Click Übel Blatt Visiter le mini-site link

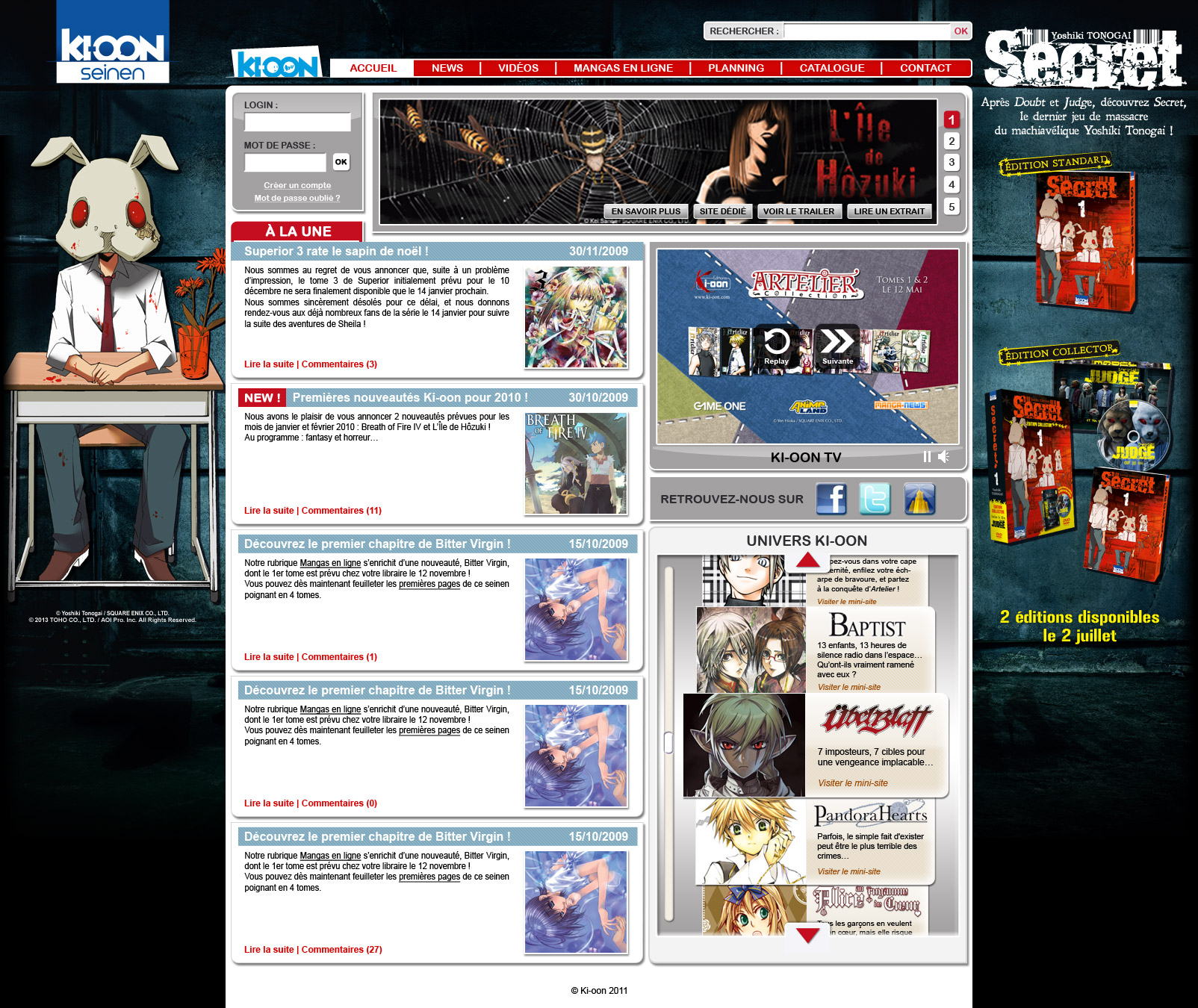point(853,783)
